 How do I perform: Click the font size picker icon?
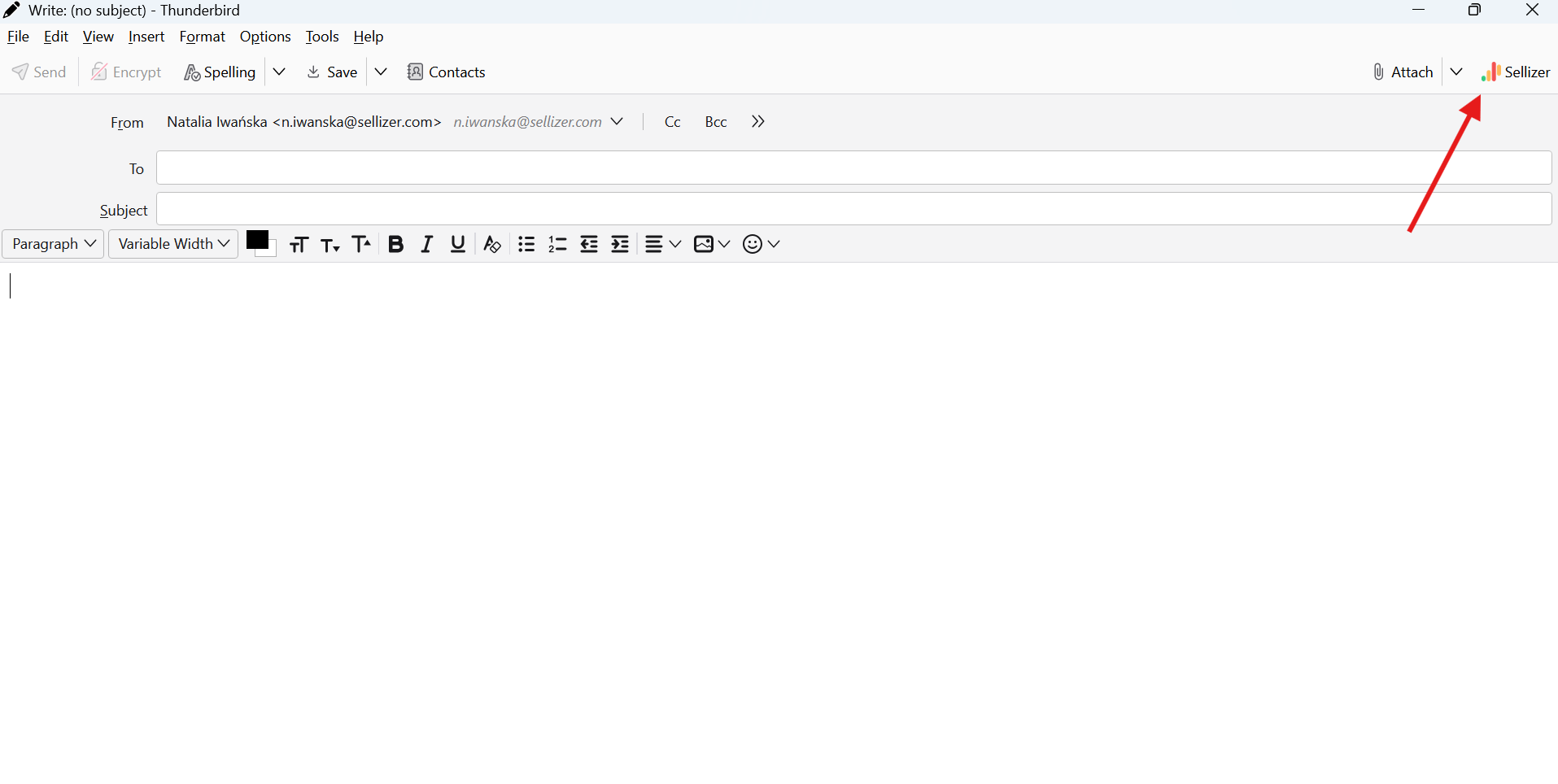point(299,244)
